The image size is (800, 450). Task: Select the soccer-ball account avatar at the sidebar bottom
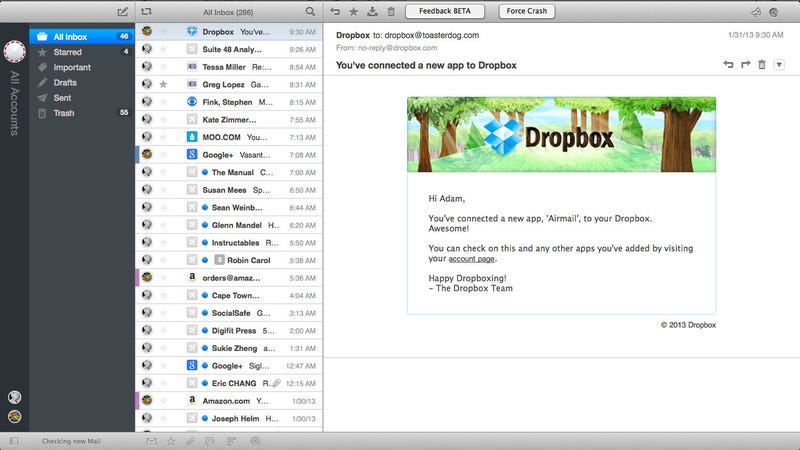14,397
